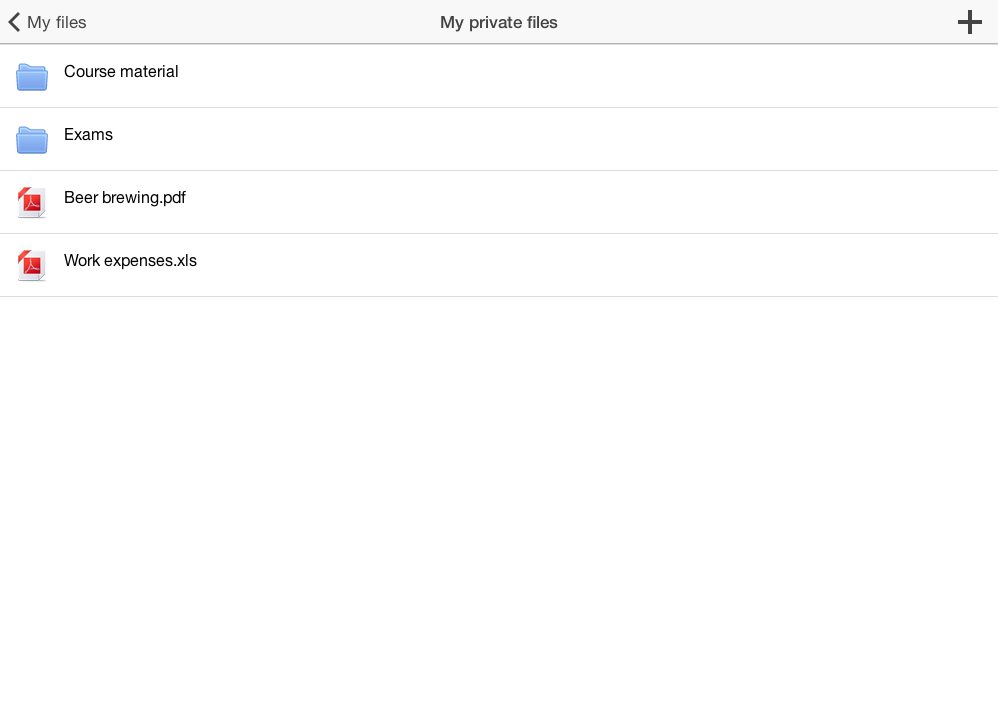
Task: Go back to My files
Action: pyautogui.click(x=48, y=22)
